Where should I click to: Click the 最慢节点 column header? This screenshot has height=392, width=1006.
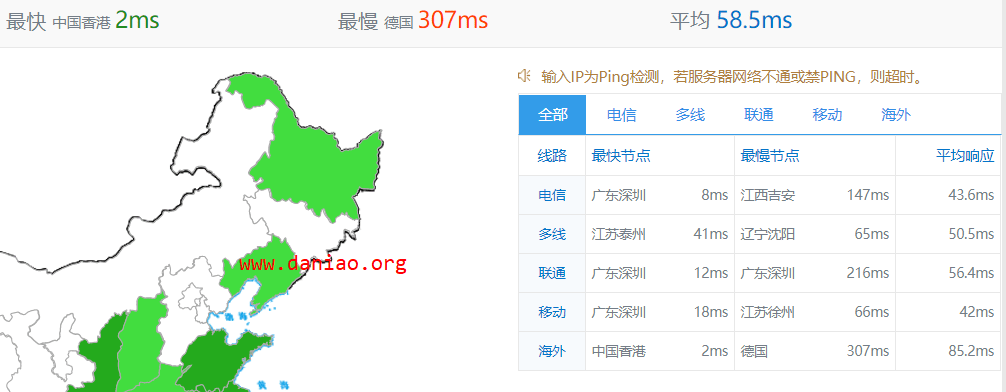point(770,155)
